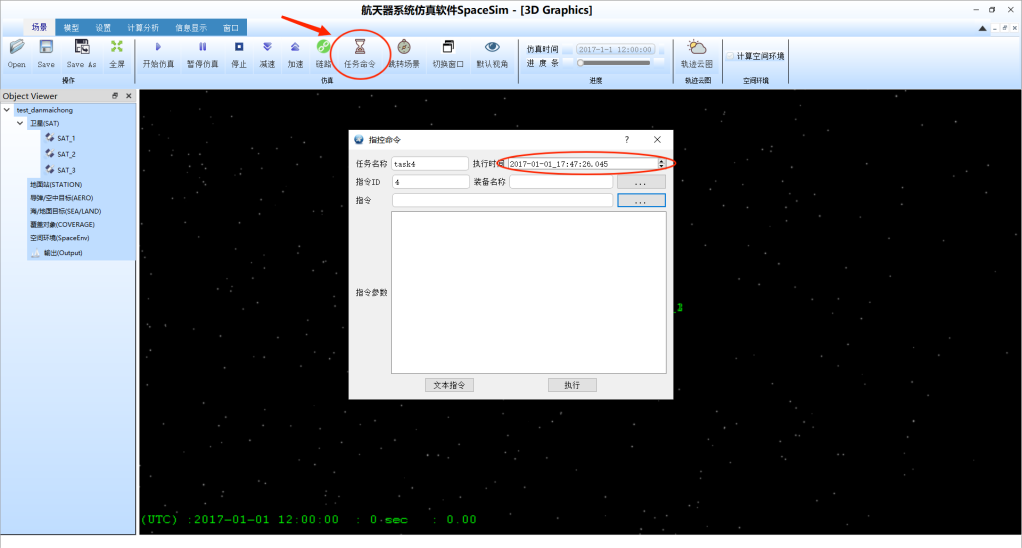Enable the 计算空间环境 checkbox
This screenshot has width=1022, height=548.
730,56
